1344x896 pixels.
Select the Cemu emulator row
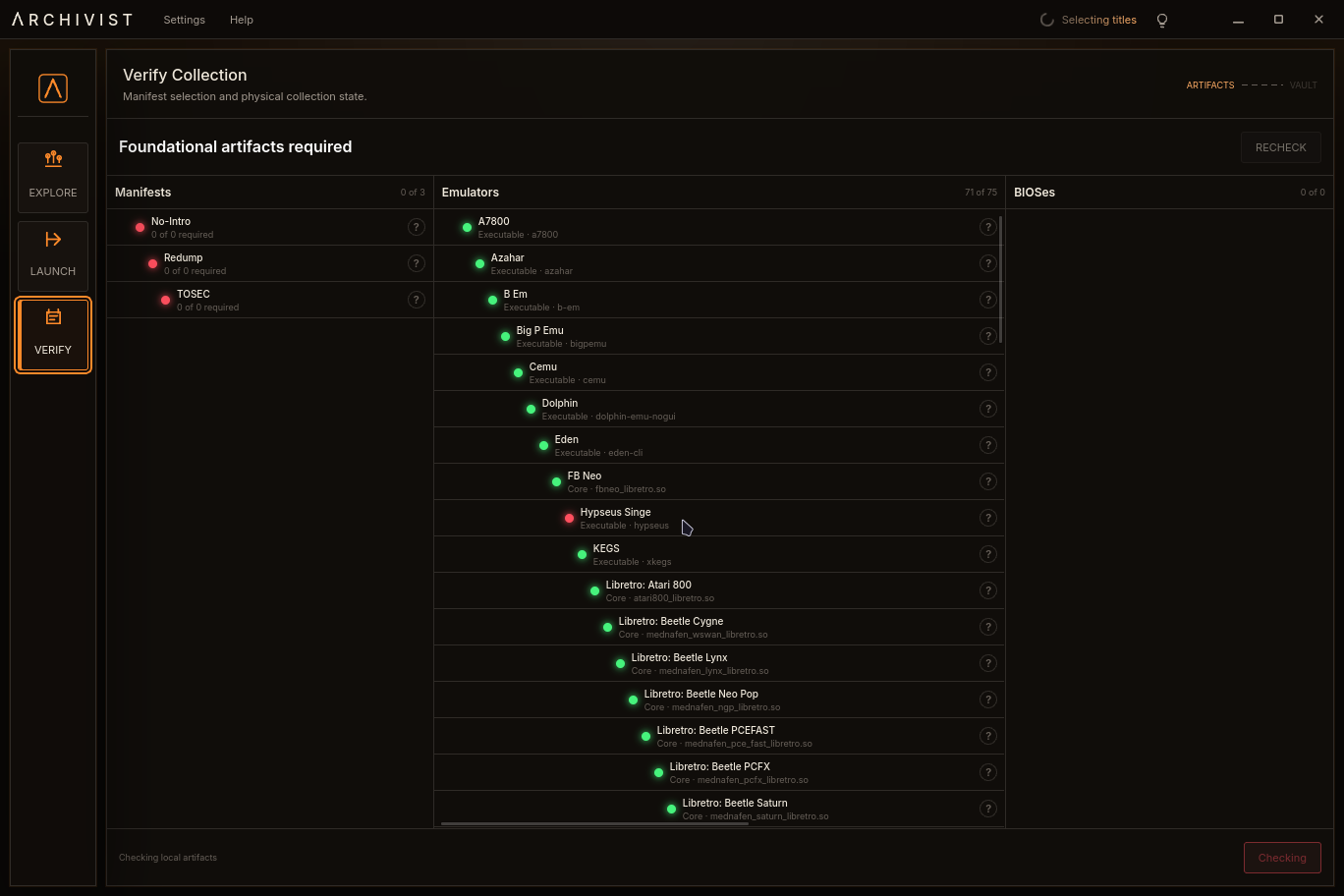click(x=719, y=372)
